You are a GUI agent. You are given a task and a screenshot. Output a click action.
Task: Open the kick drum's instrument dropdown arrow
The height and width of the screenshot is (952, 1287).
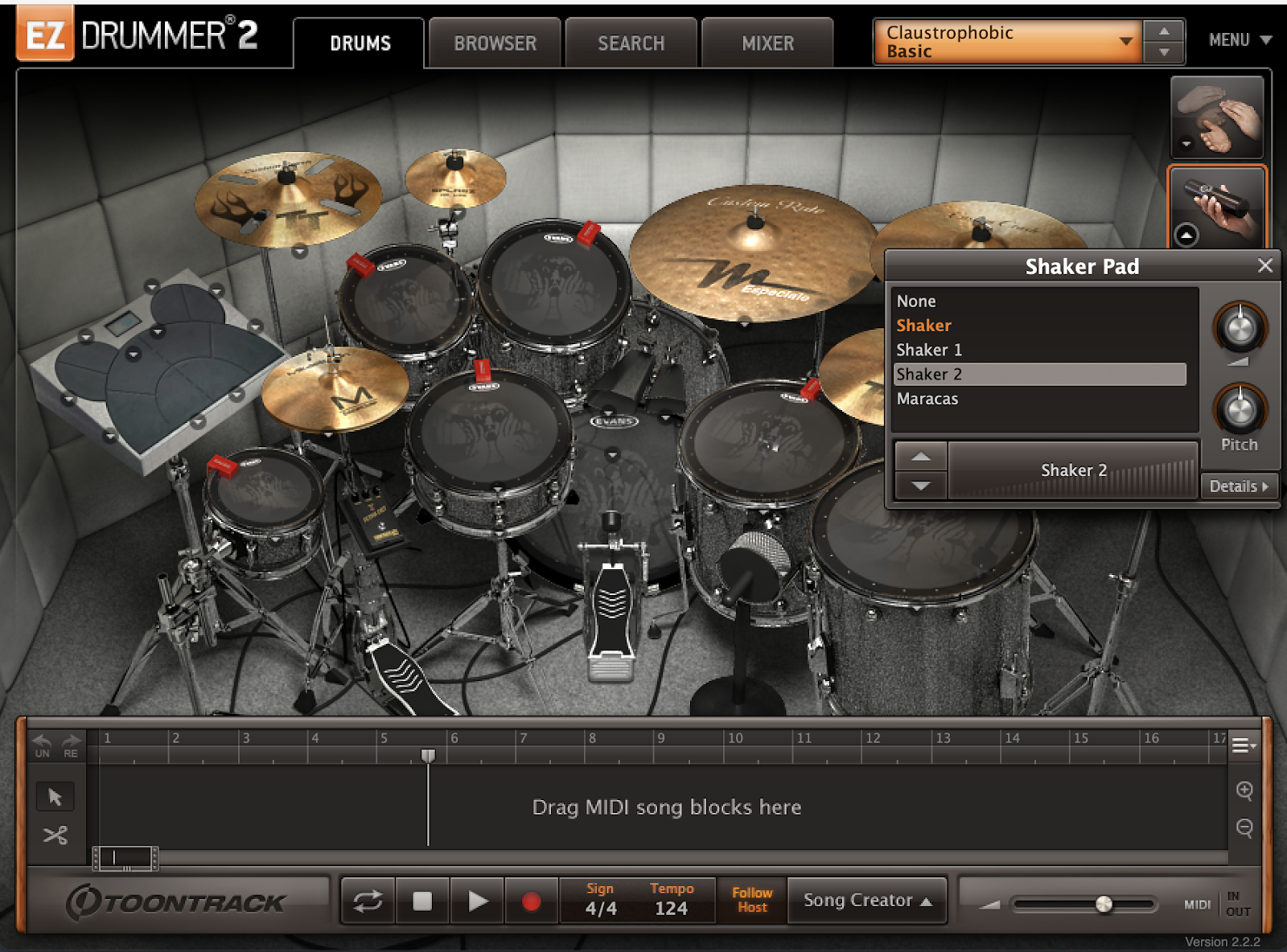(x=612, y=455)
